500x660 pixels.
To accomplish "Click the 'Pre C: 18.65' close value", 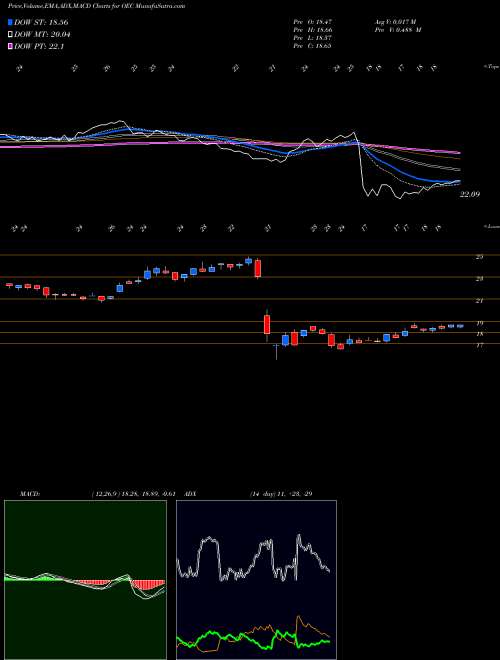I will (x=314, y=45).
